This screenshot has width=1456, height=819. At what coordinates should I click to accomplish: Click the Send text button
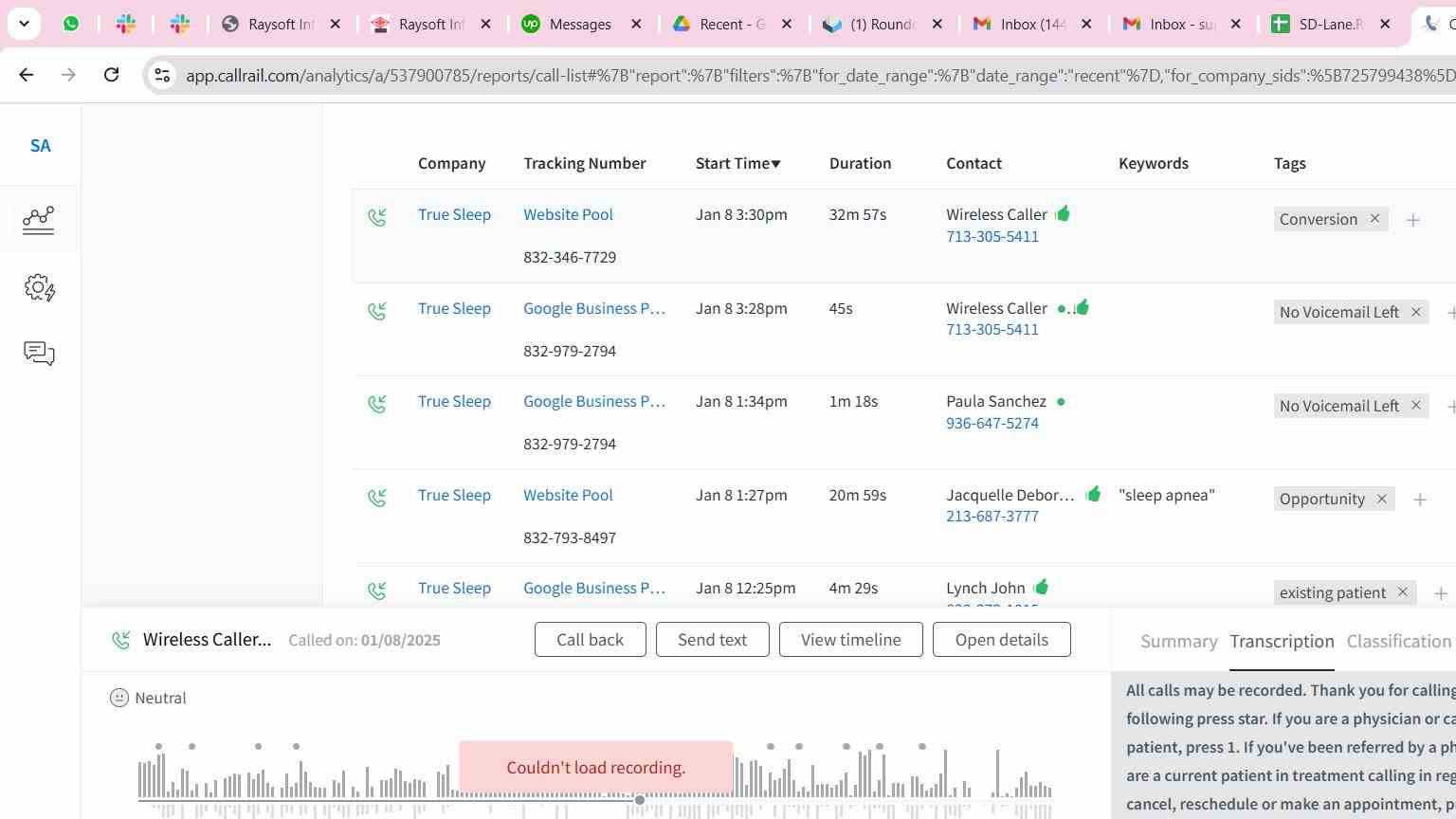[712, 640]
